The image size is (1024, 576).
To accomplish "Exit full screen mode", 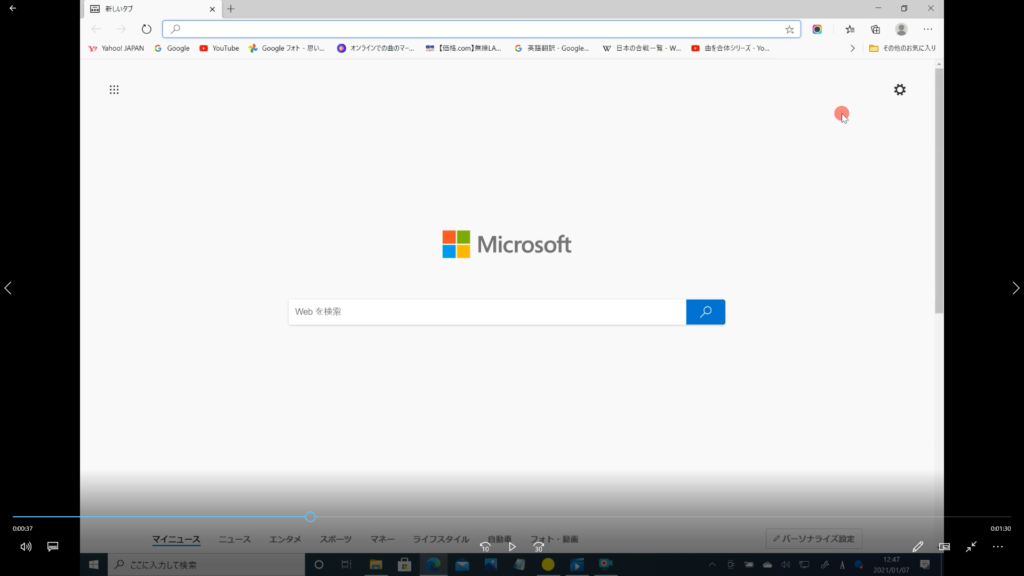I will click(x=971, y=547).
